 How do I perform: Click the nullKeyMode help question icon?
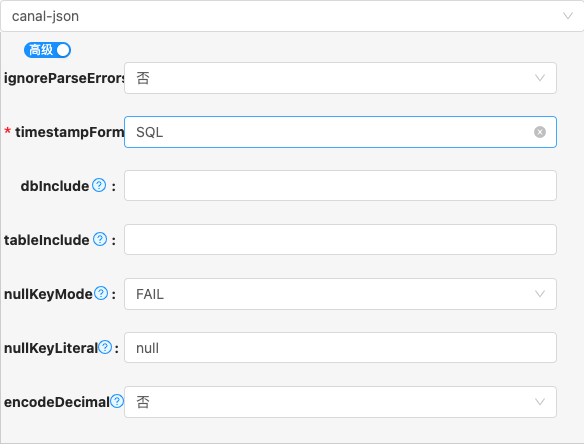[x=101, y=293]
